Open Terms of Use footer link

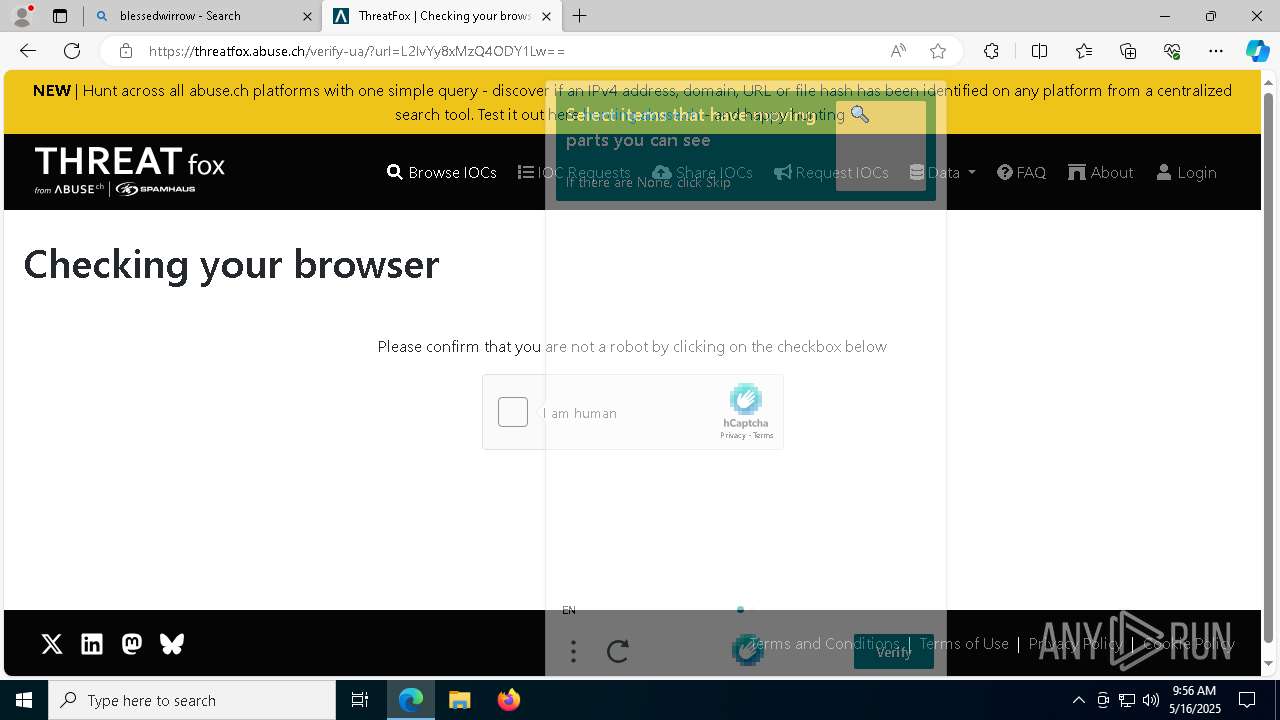(x=964, y=644)
